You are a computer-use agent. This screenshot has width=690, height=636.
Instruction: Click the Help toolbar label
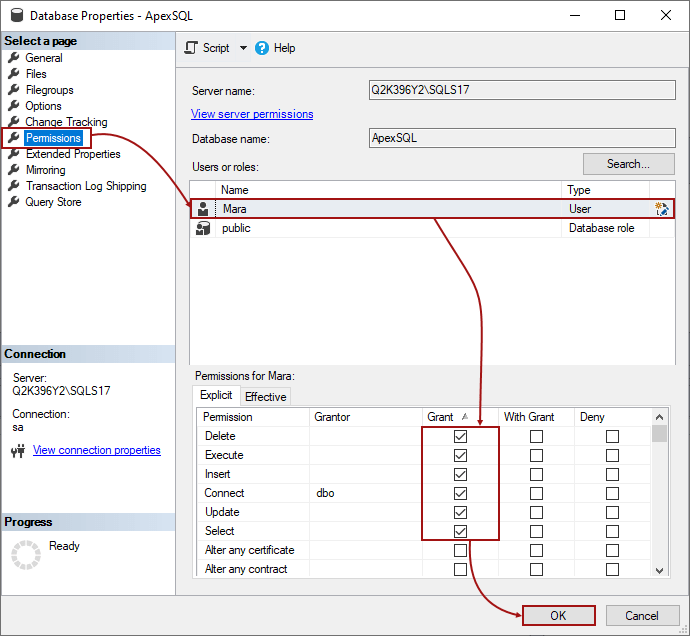(x=284, y=48)
